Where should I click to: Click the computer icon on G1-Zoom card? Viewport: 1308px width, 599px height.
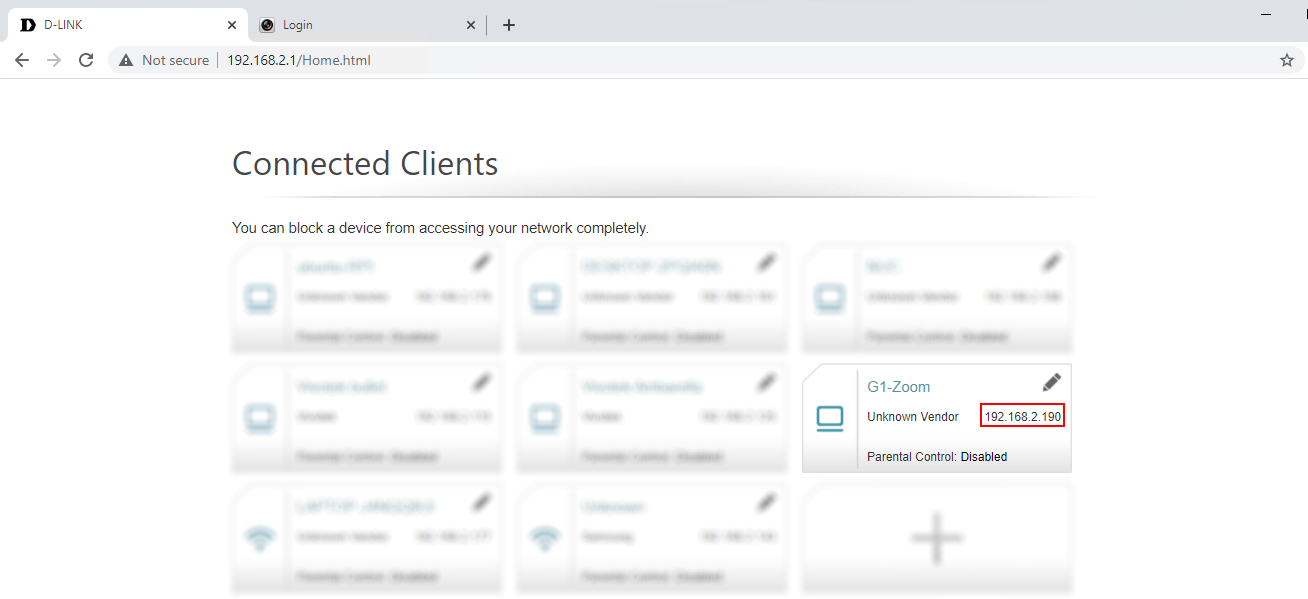point(830,420)
